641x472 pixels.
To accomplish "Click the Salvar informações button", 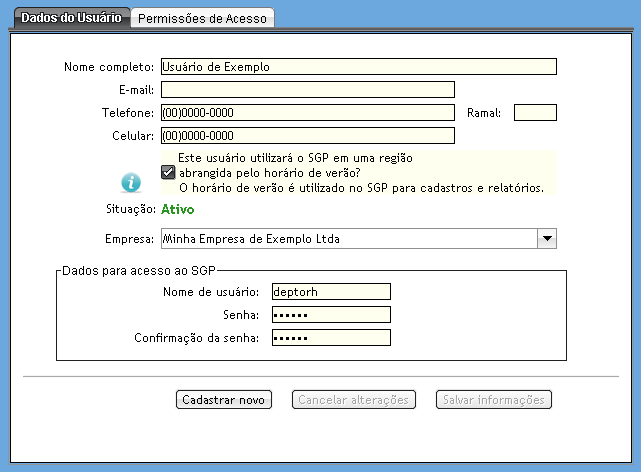I will [494, 400].
